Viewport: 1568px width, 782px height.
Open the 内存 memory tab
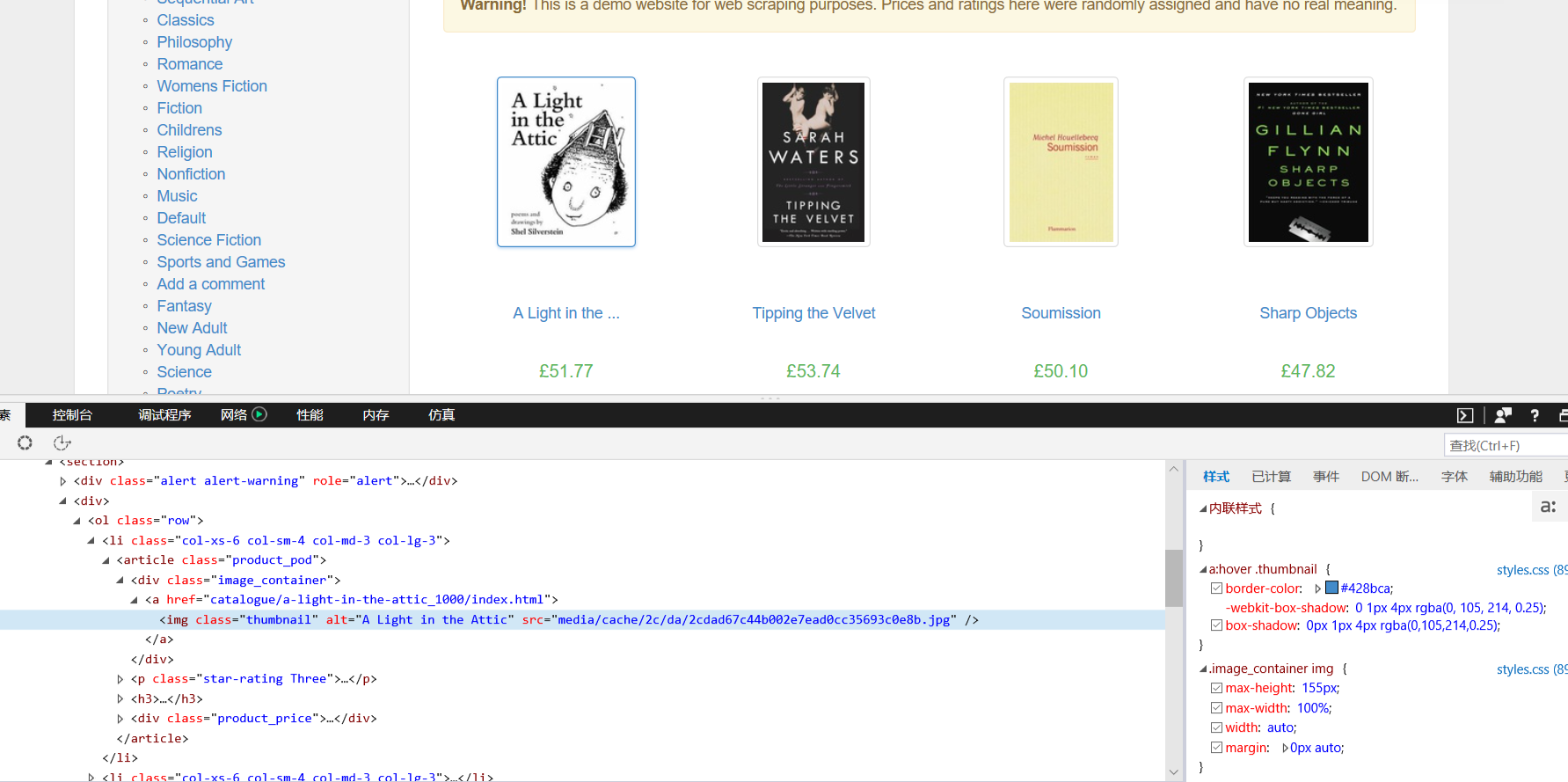pyautogui.click(x=376, y=415)
